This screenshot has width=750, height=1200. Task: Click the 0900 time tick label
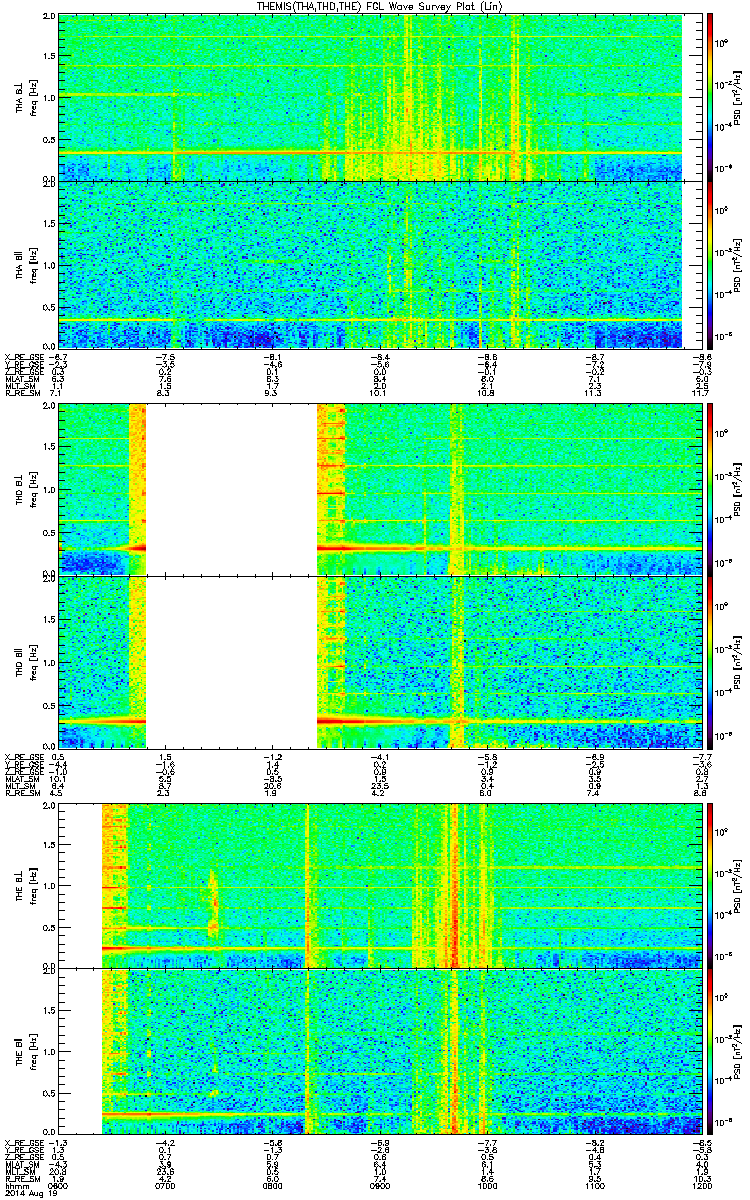click(x=380, y=1186)
